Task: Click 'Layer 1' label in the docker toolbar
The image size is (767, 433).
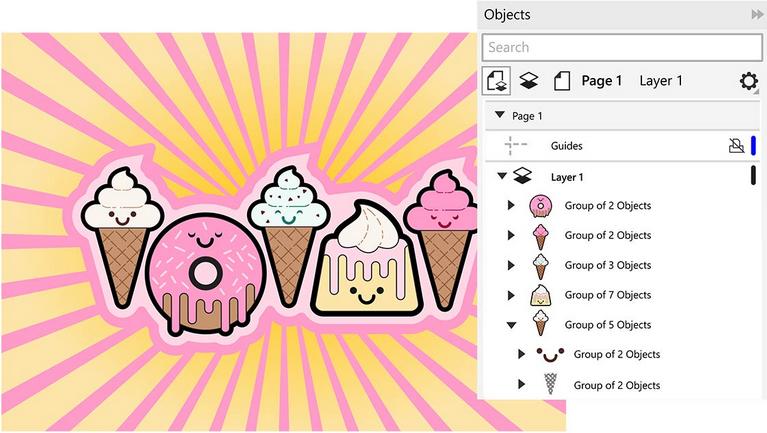Action: 661,81
